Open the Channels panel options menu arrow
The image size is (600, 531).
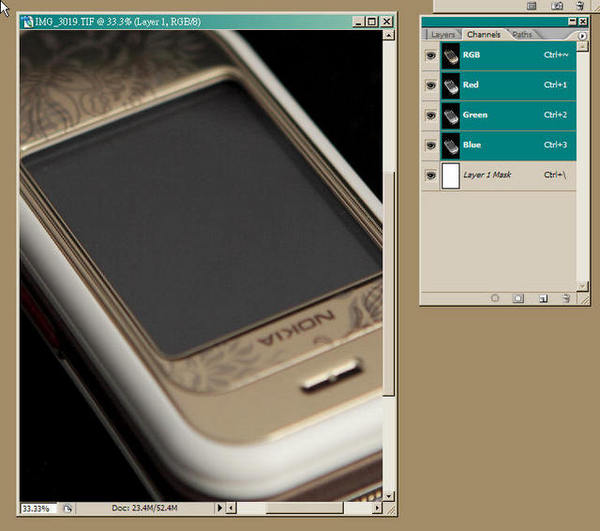[582, 36]
